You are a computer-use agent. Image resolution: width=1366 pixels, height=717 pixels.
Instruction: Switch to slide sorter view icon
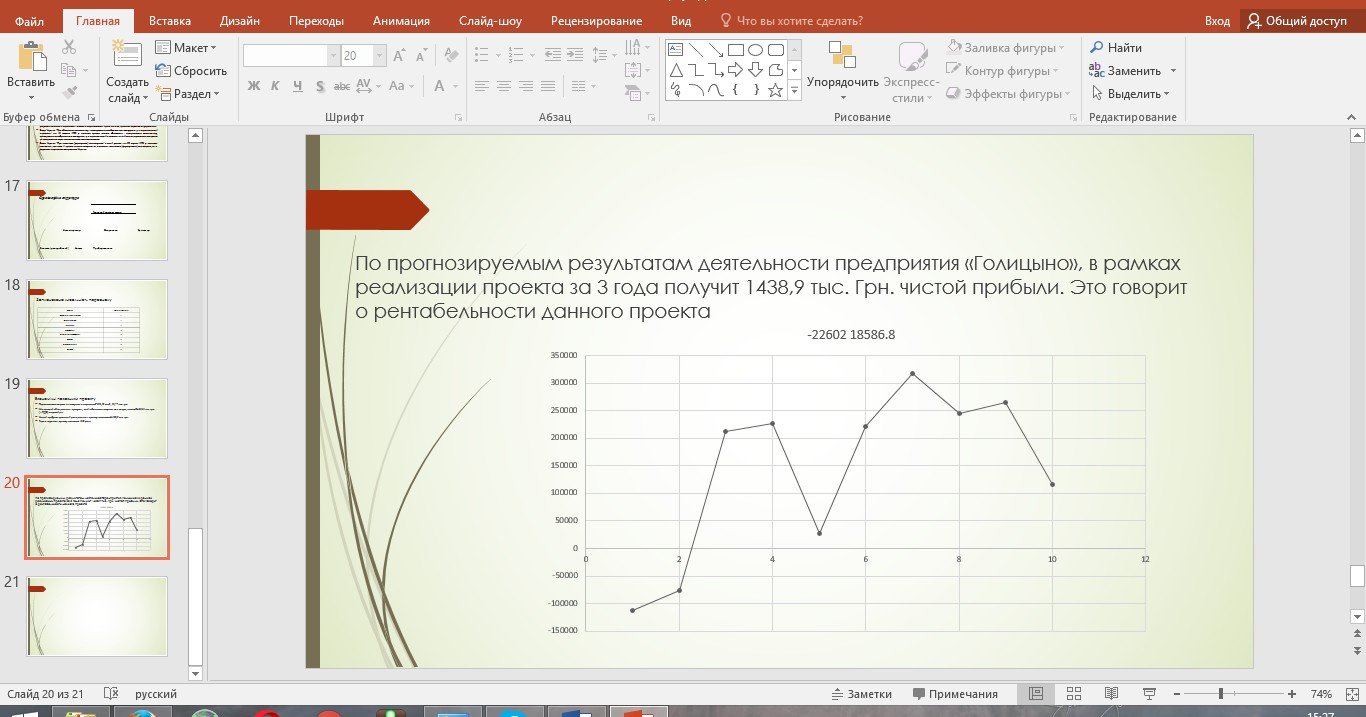tap(1073, 693)
